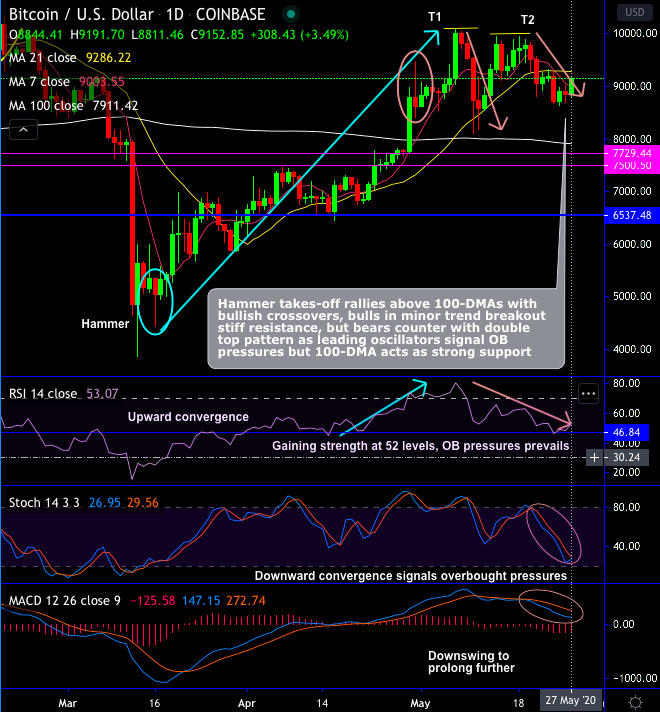Select the grey callout text box

tap(386, 328)
